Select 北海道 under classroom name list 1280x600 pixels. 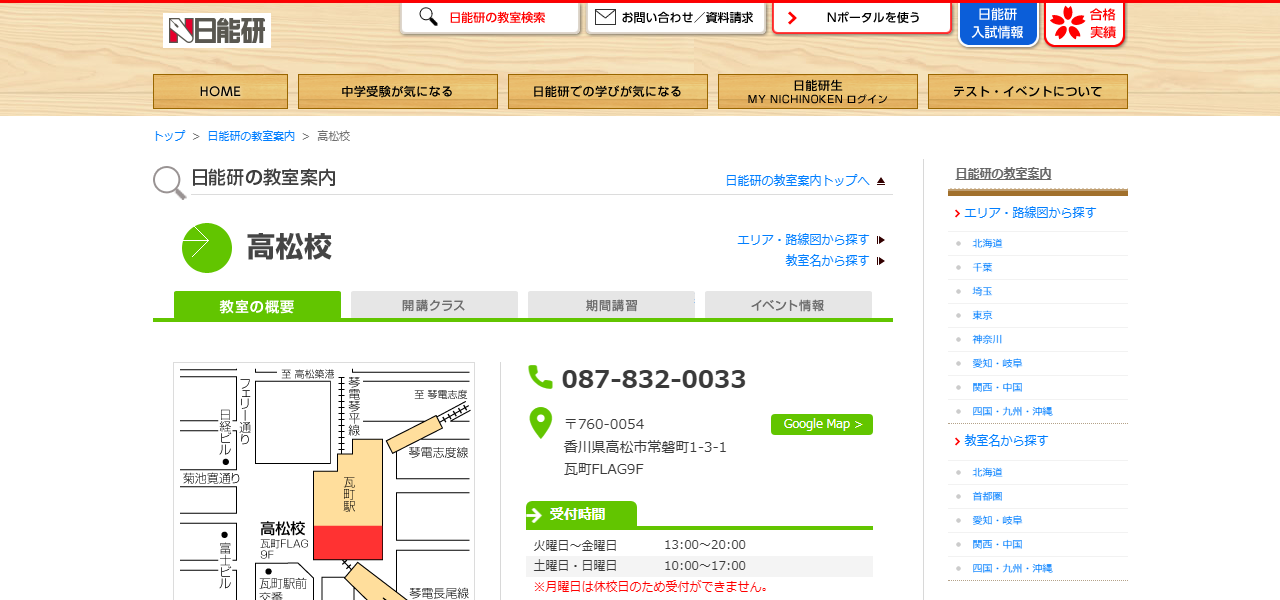coord(987,472)
